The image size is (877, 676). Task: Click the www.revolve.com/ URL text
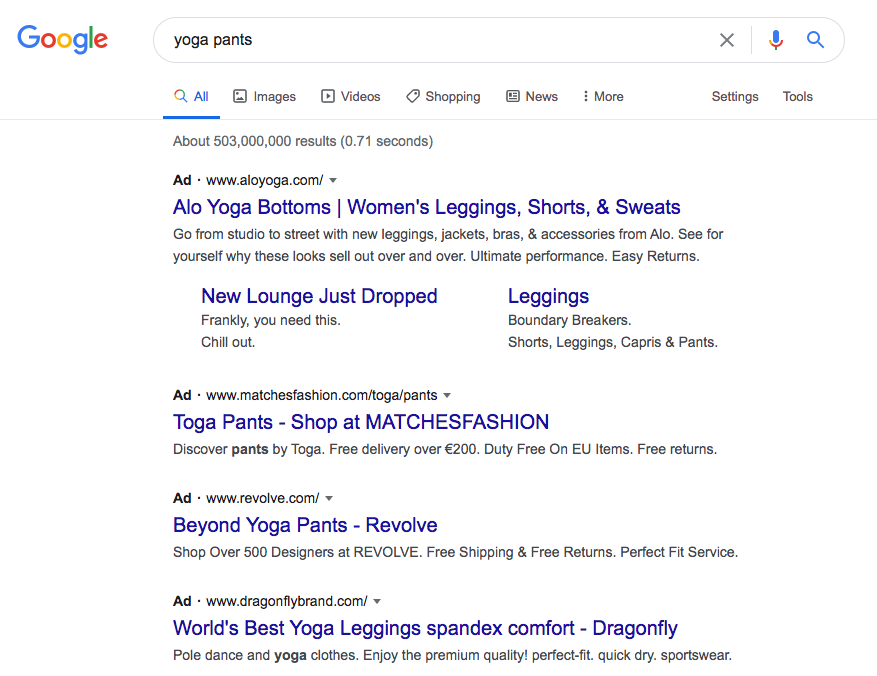pyautogui.click(x=262, y=498)
